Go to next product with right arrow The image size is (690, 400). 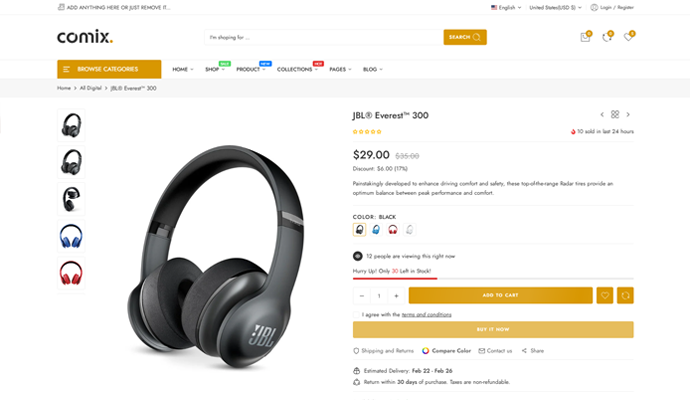pos(628,115)
